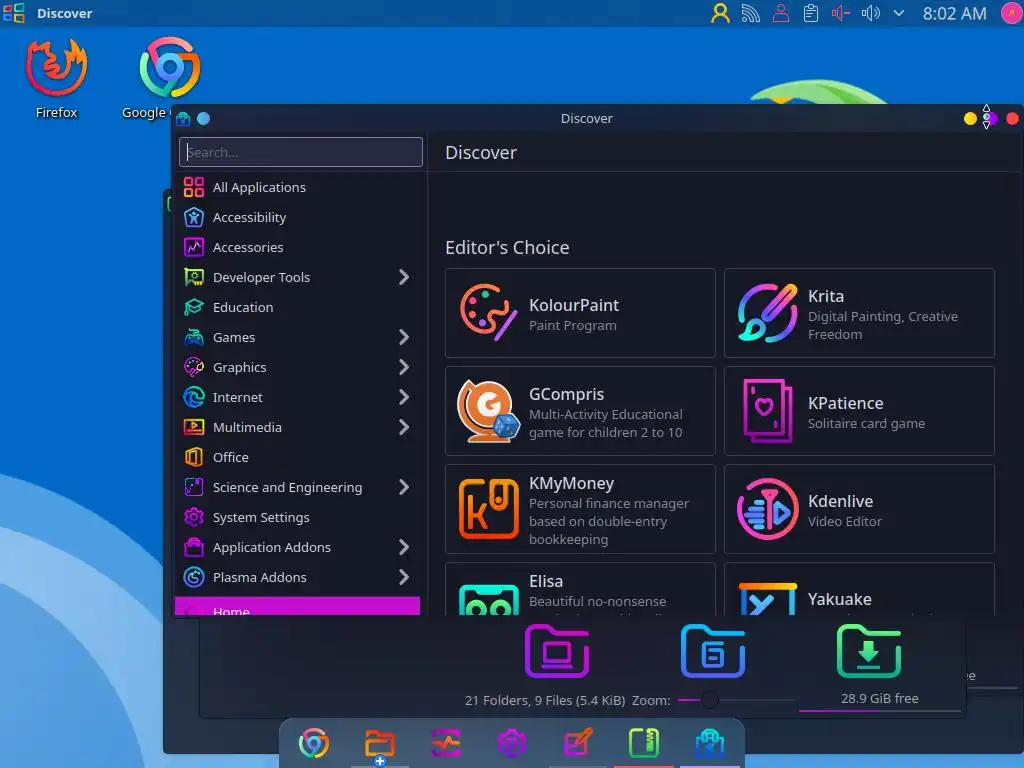
Task: Open green downloads folder in file manager
Action: click(869, 651)
